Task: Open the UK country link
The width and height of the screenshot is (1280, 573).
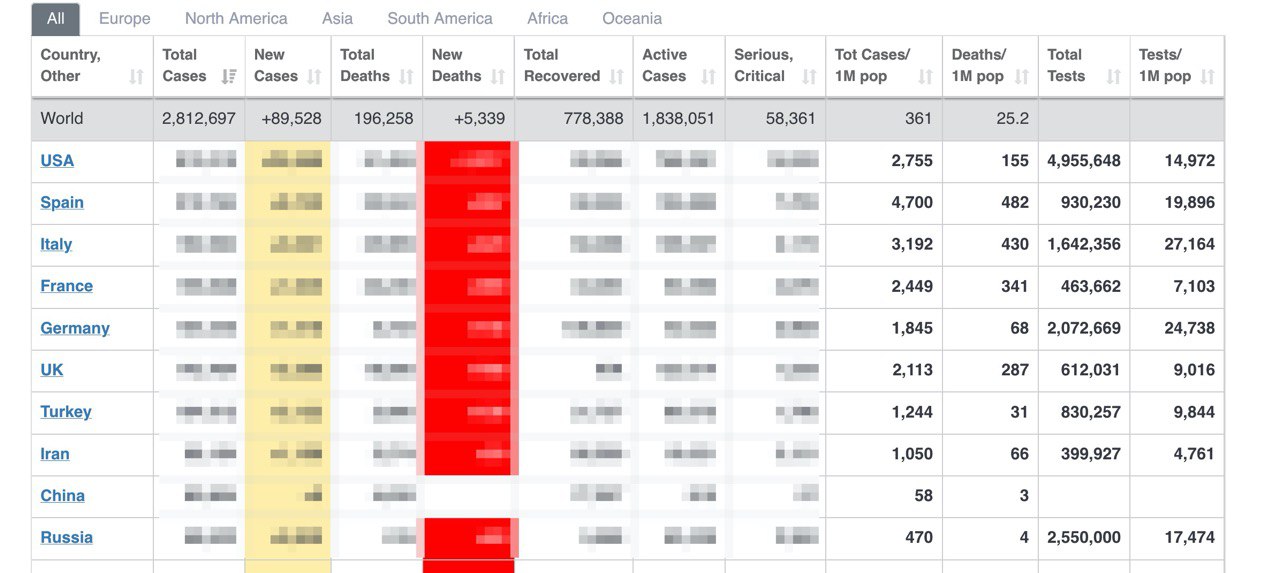Action: coord(52,371)
